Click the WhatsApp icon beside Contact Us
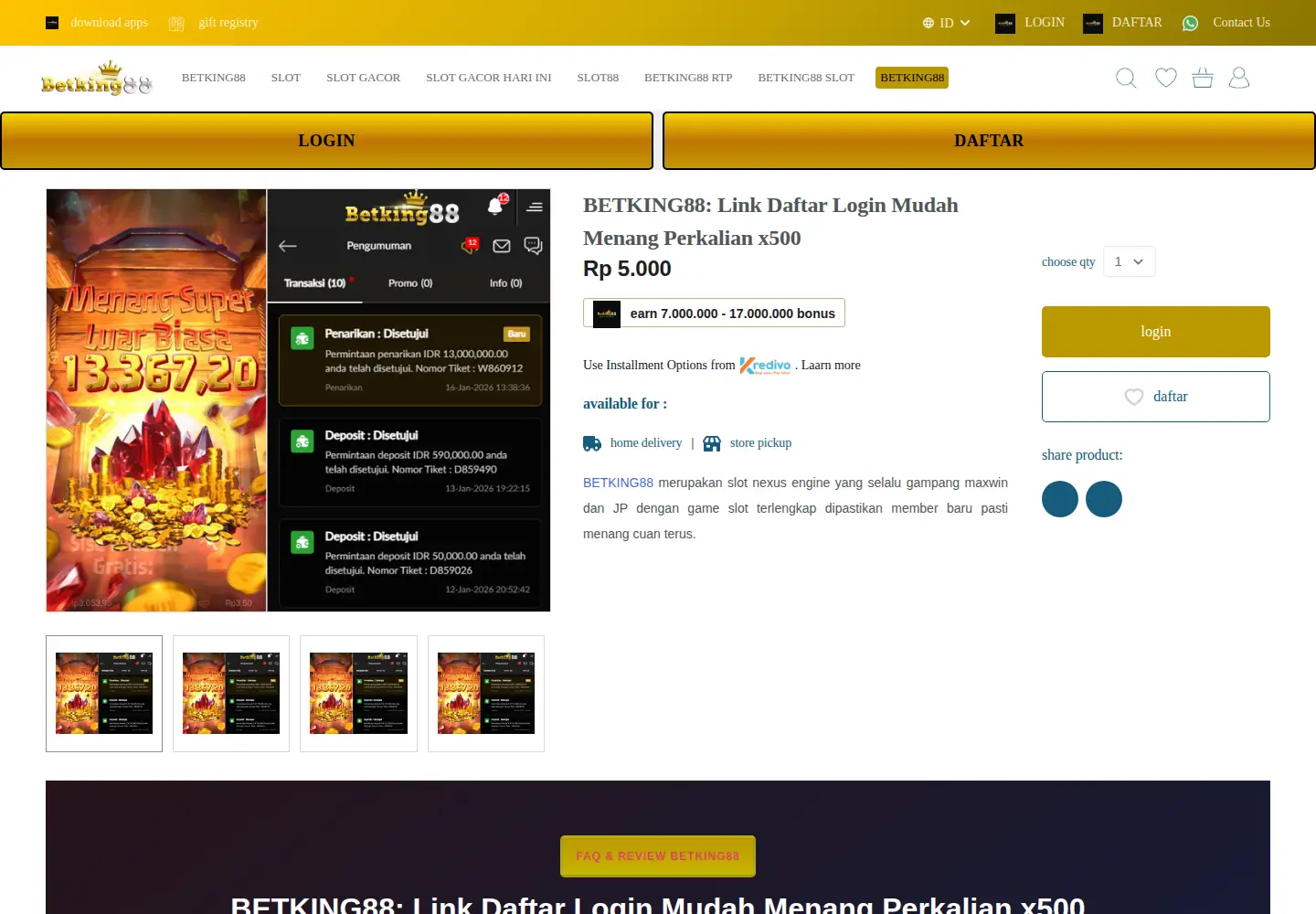 tap(1190, 23)
